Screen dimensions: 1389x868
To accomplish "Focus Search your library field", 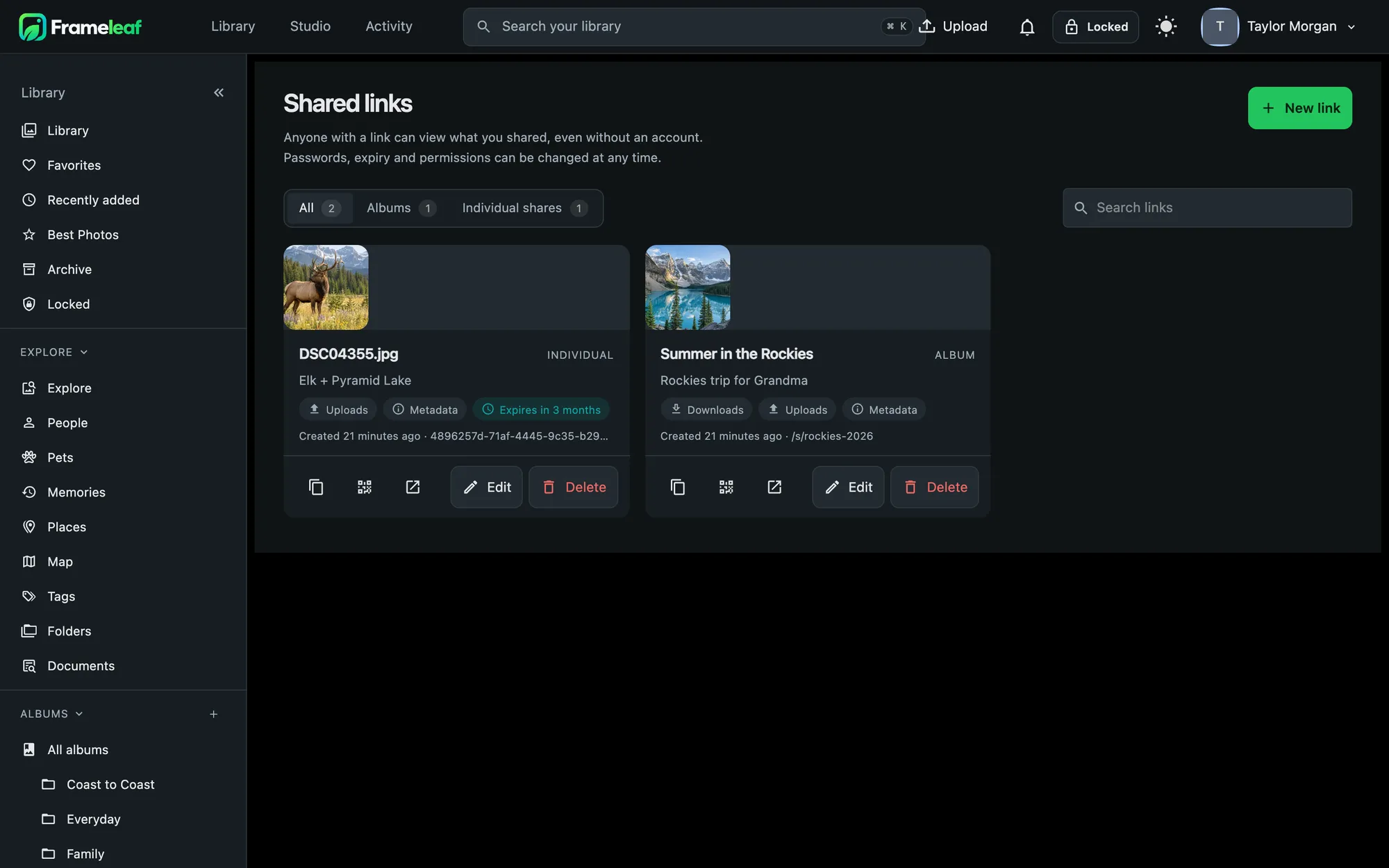I will click(x=694, y=27).
